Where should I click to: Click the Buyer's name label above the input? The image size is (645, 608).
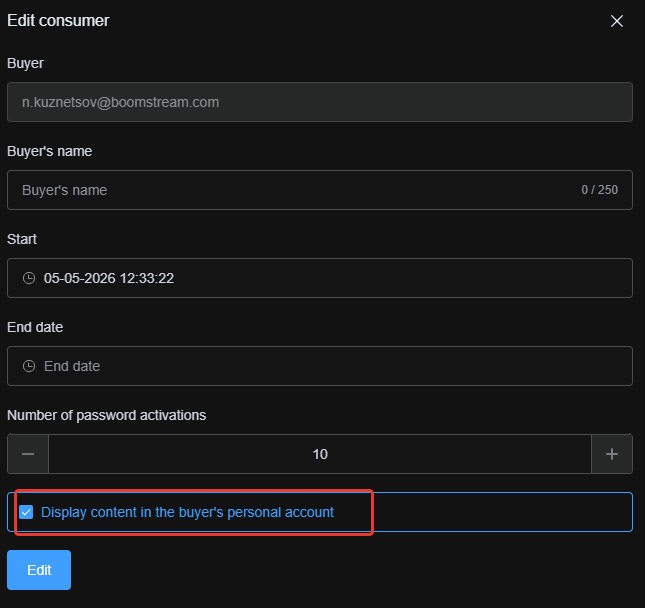pos(49,151)
